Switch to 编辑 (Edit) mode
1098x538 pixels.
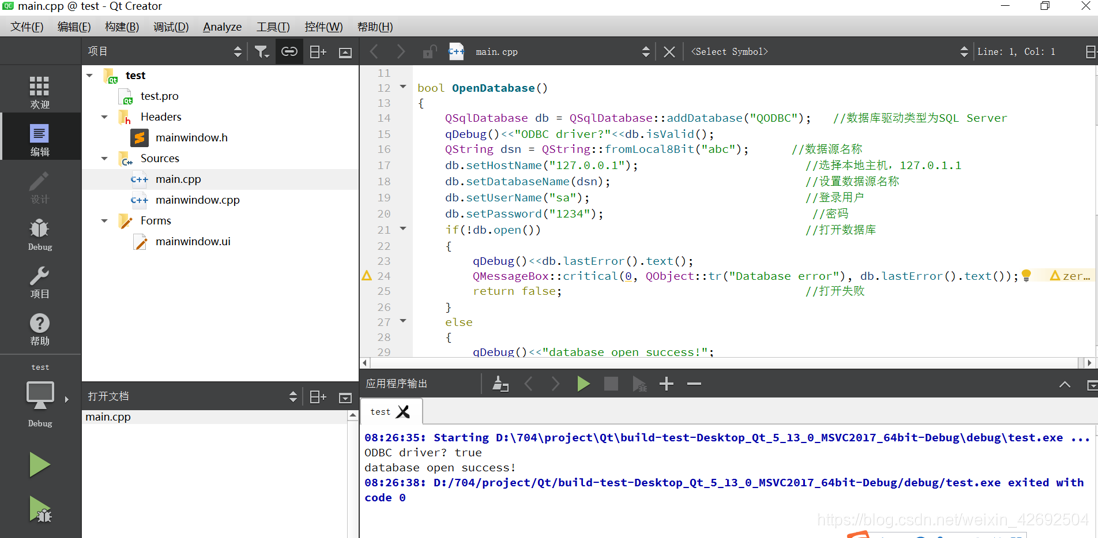pos(40,139)
